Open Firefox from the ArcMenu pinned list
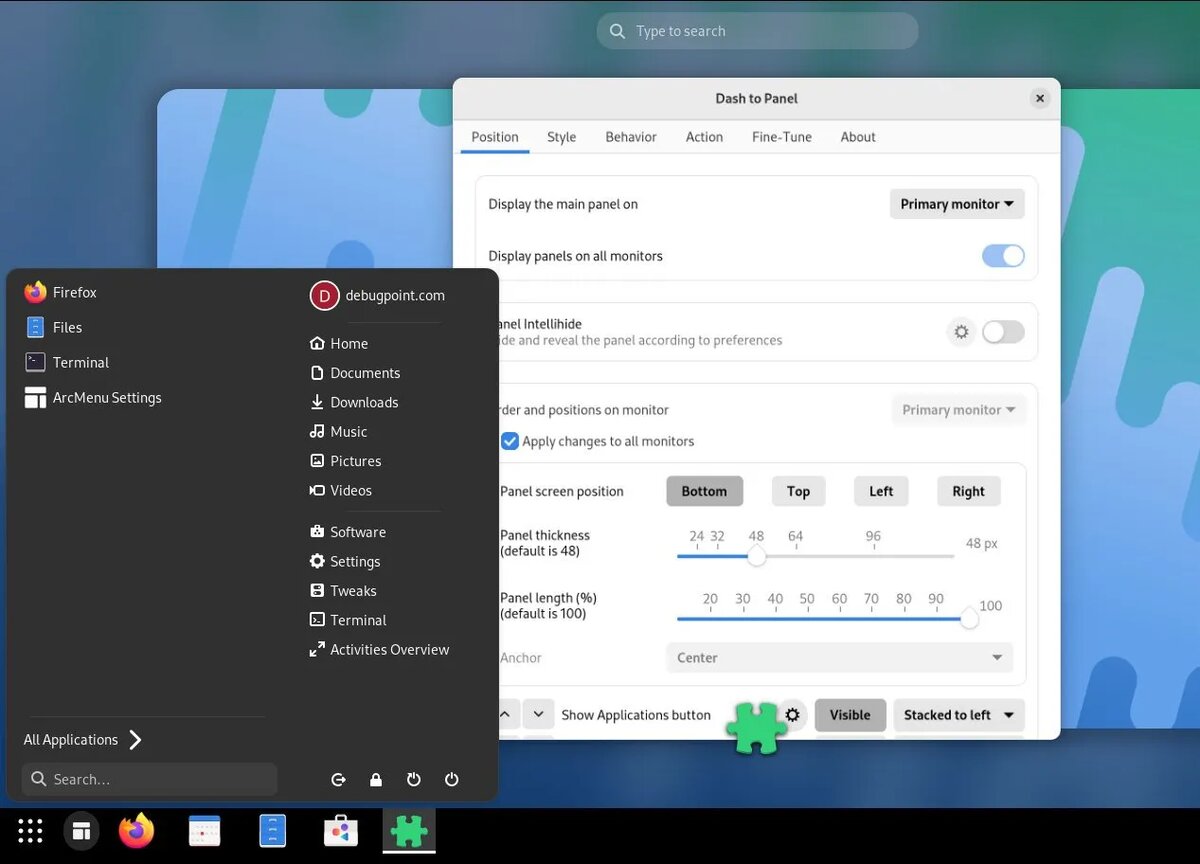Viewport: 1200px width, 864px height. pos(61,292)
